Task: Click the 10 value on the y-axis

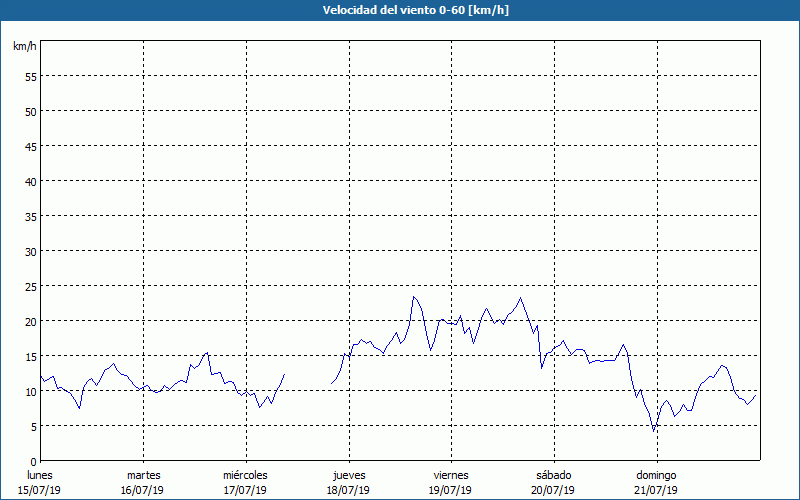Action: [31, 391]
